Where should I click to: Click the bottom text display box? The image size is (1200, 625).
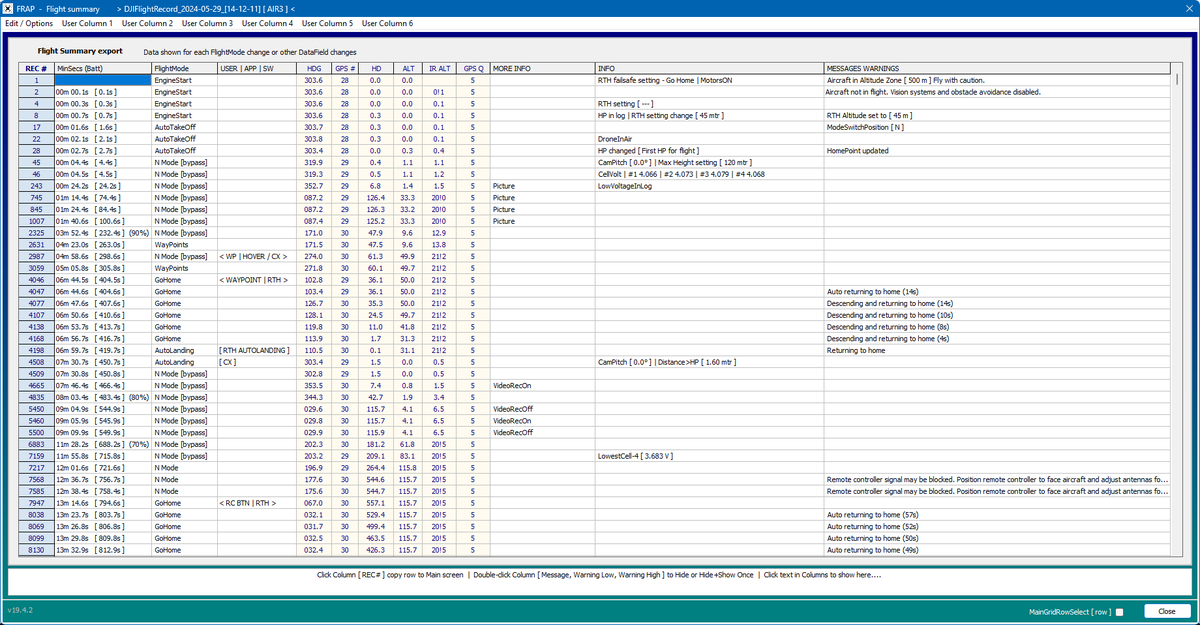(x=598, y=580)
